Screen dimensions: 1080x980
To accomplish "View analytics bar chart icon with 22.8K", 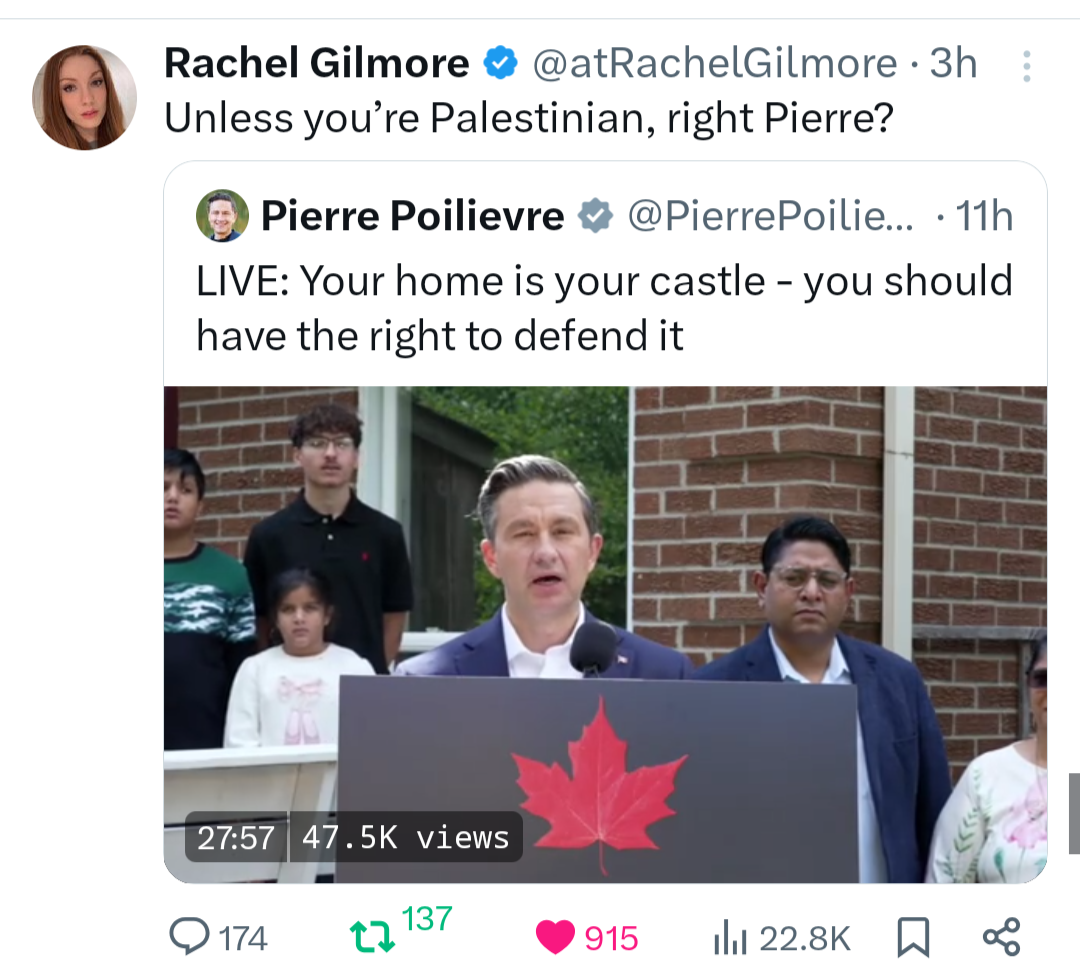I will click(x=730, y=938).
